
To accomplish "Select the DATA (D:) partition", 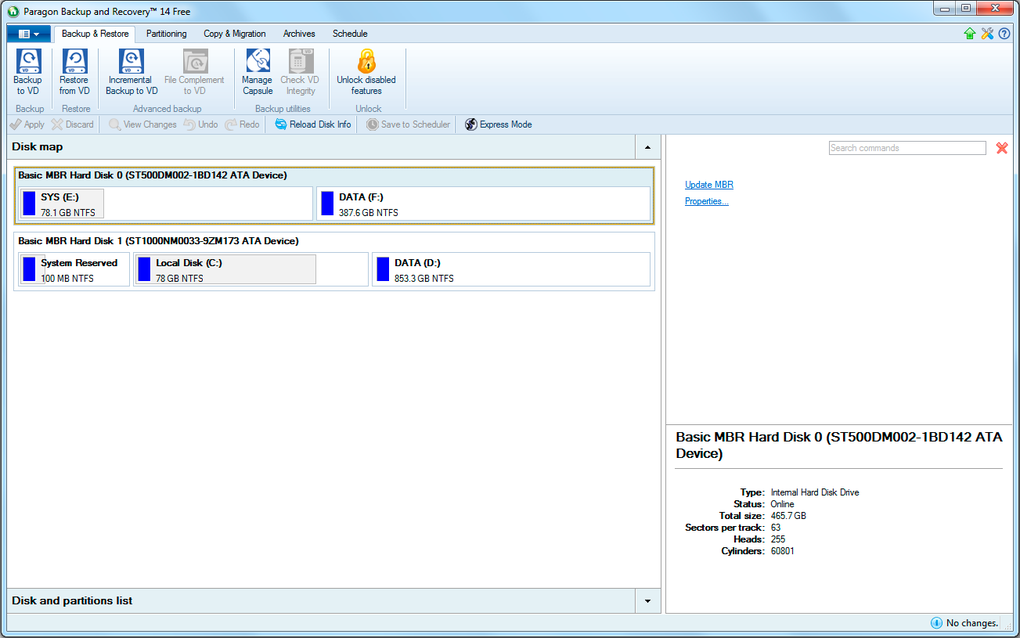I will point(511,269).
